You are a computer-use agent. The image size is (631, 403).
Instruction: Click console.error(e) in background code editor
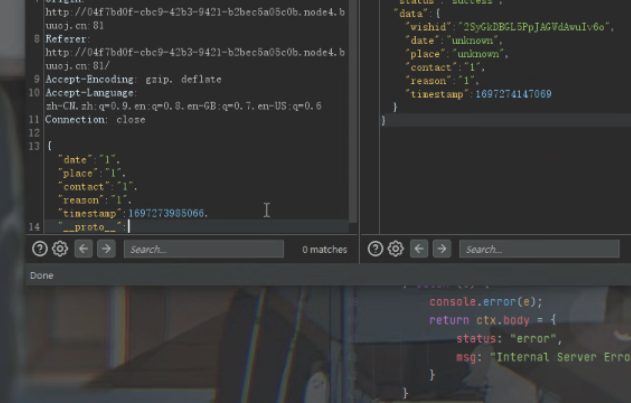(486, 302)
